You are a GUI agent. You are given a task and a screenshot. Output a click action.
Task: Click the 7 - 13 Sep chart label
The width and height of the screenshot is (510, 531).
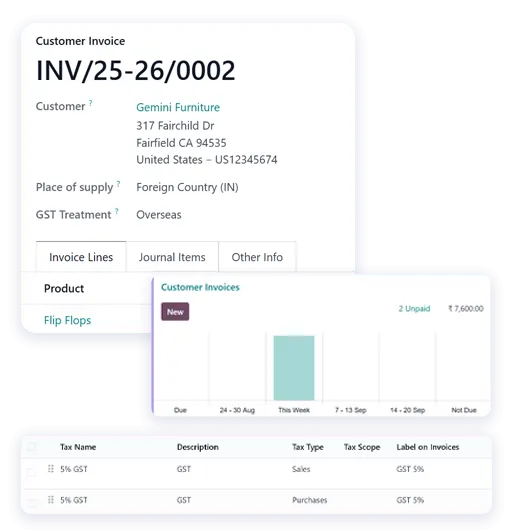[351, 410]
